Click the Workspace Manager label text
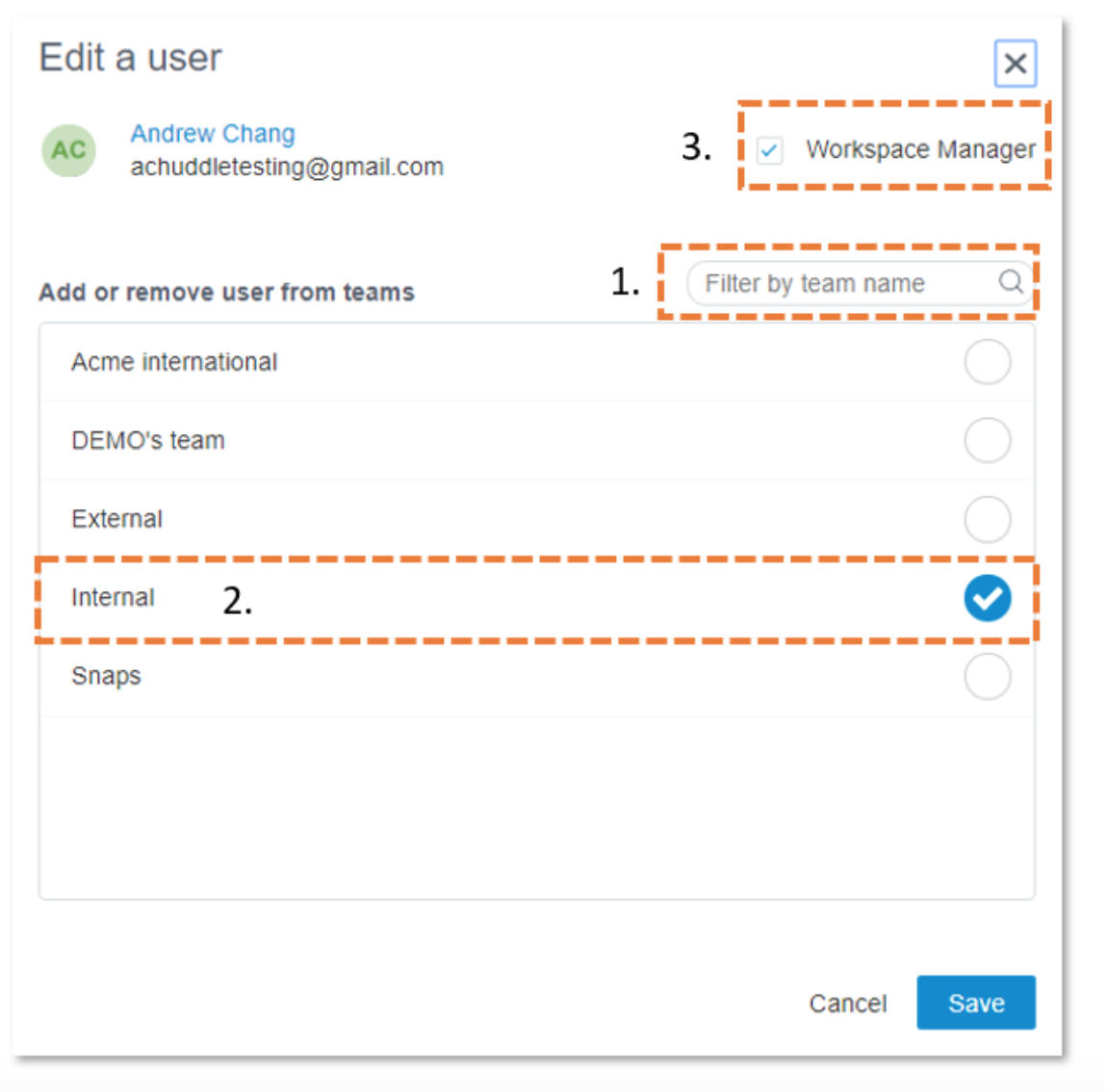The height and width of the screenshot is (1092, 1105). (921, 149)
